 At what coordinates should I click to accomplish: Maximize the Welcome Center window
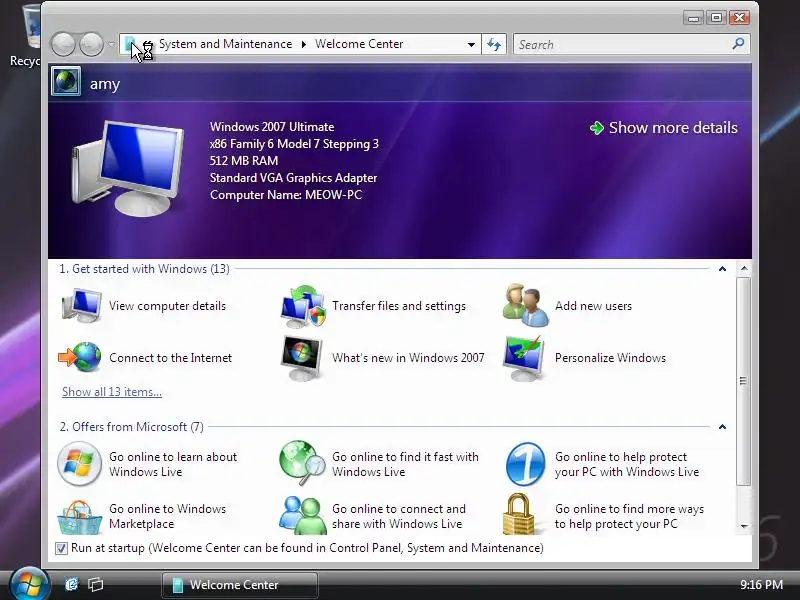click(x=716, y=18)
